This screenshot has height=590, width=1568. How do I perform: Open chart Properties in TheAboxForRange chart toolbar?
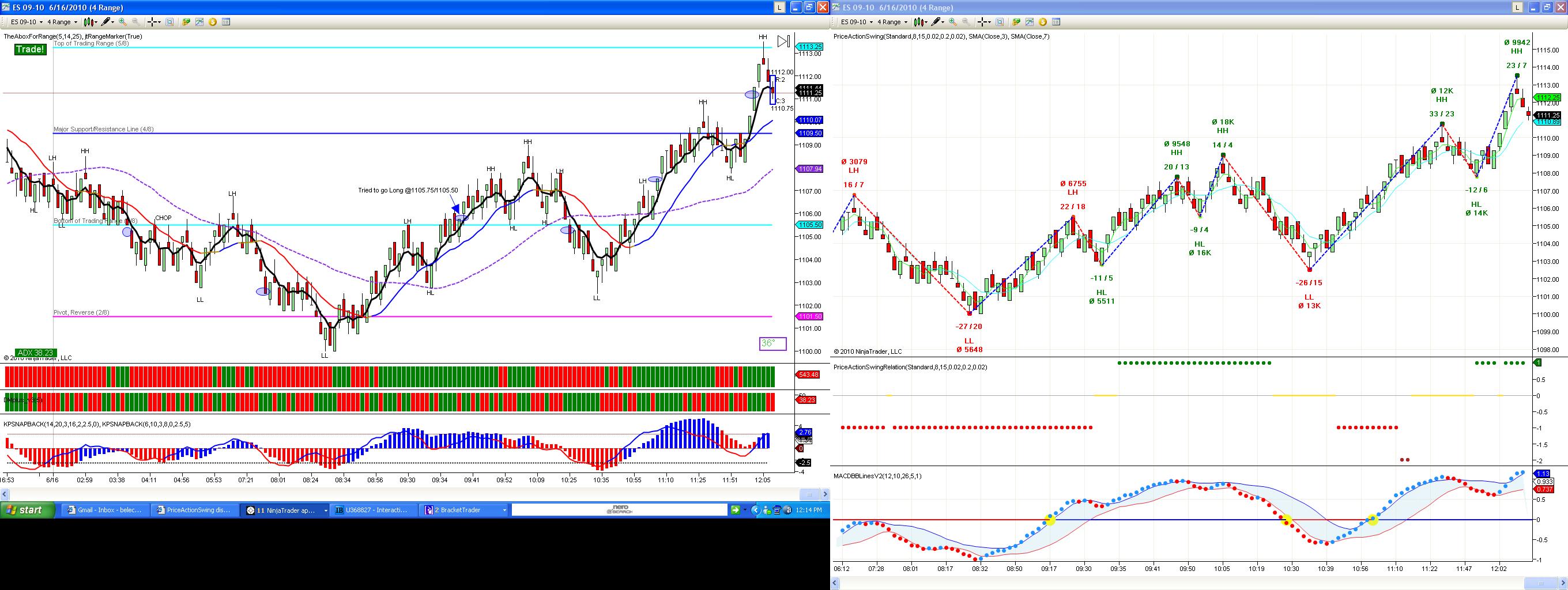tap(227, 22)
